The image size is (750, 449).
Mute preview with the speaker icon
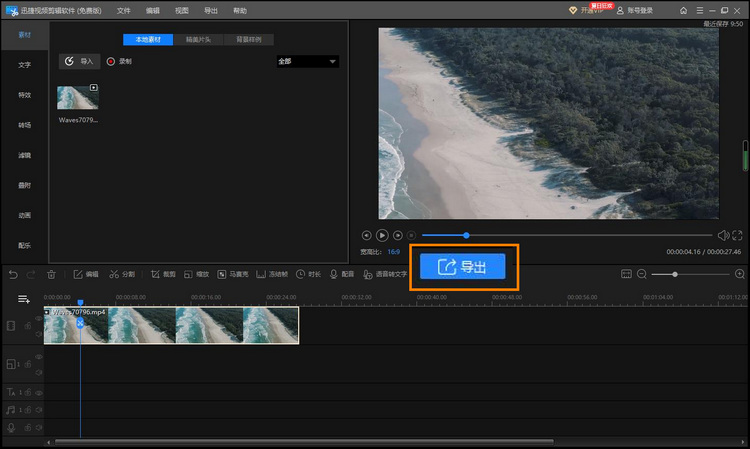click(723, 235)
